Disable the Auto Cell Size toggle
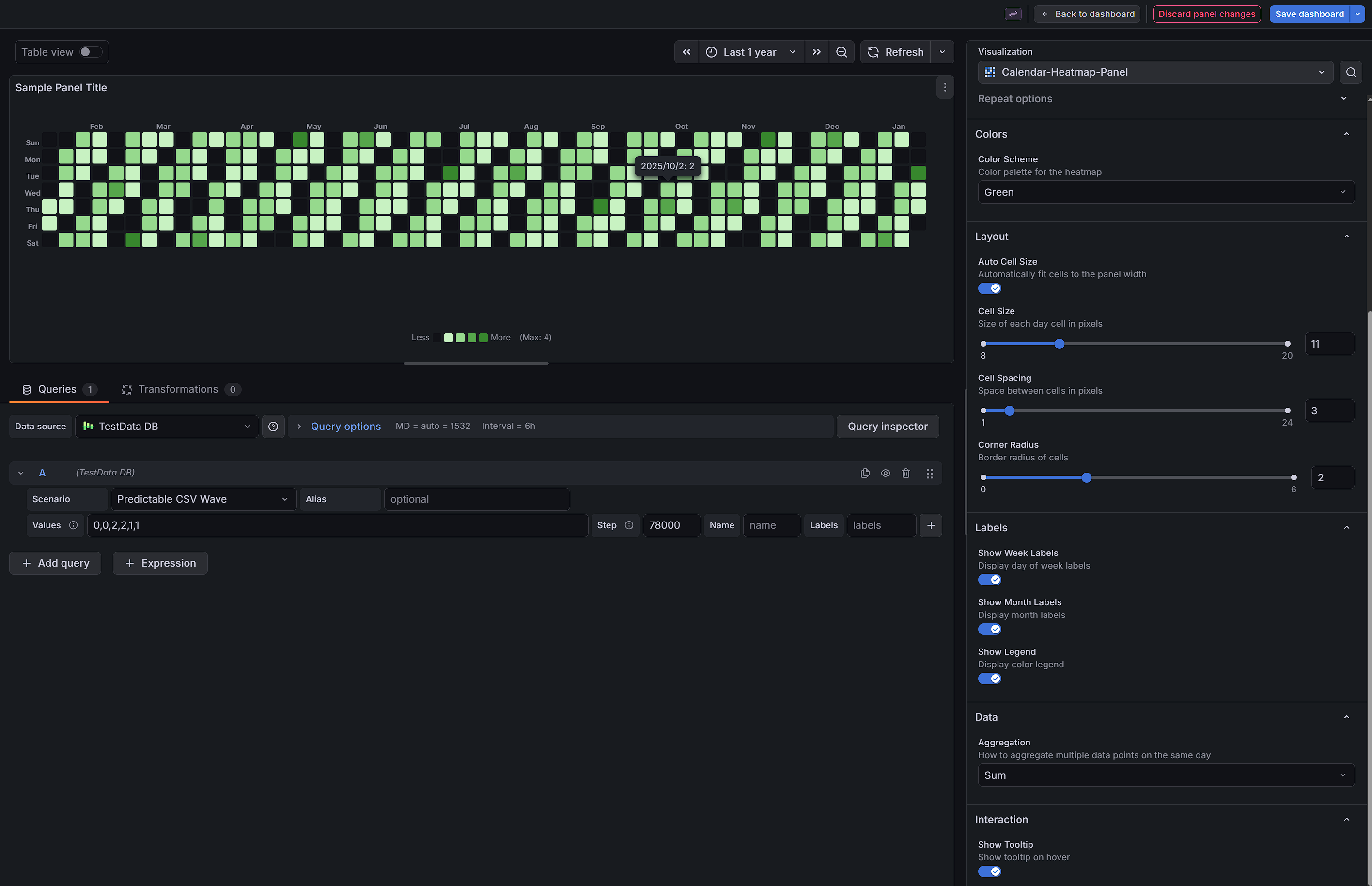This screenshot has width=1372, height=886. tap(990, 289)
